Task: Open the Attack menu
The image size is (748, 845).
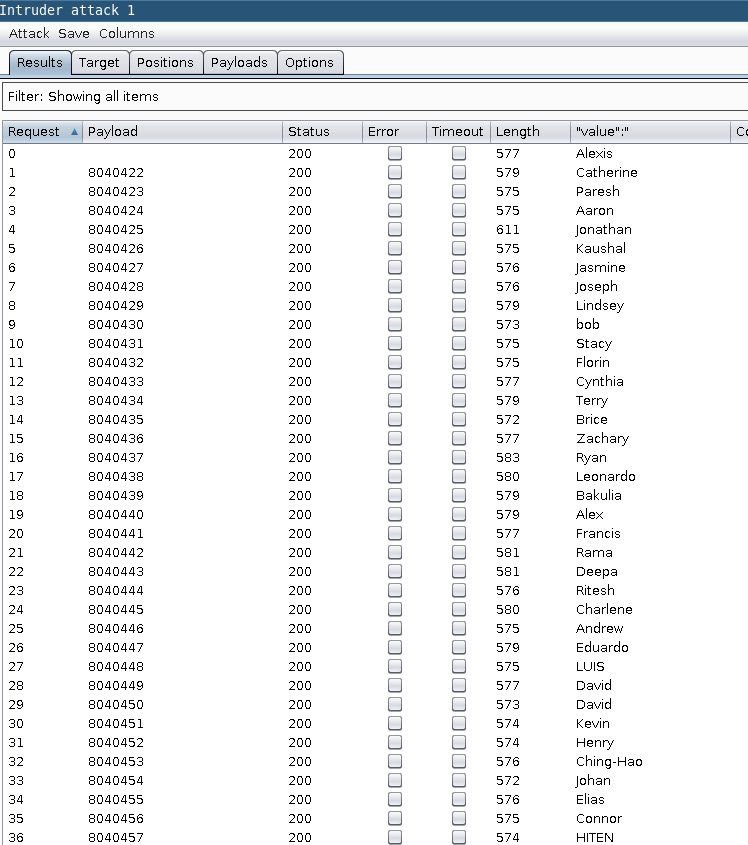Action: (29, 33)
